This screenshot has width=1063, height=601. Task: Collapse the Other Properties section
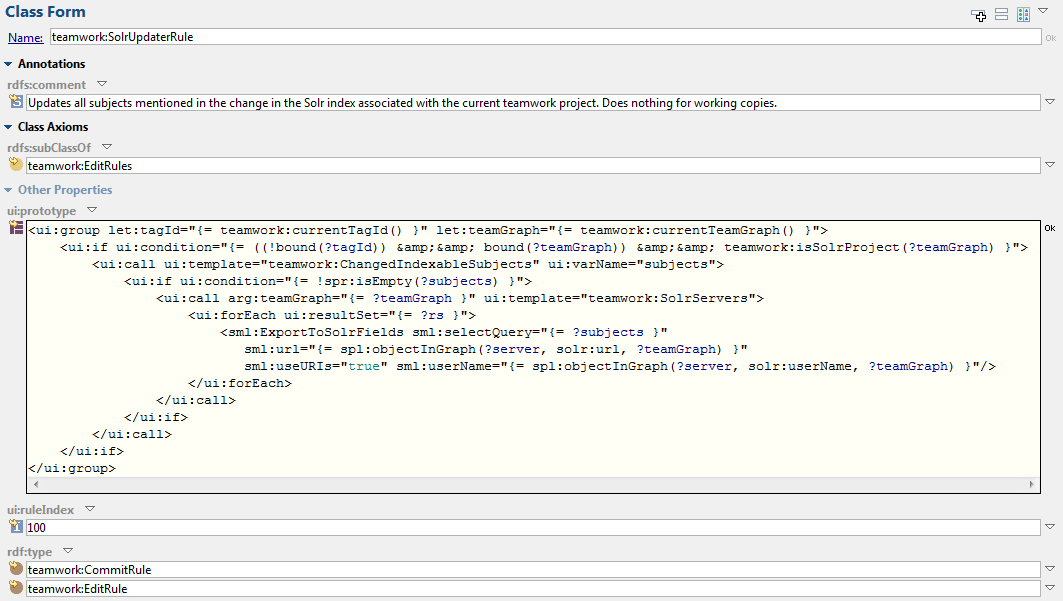8,190
